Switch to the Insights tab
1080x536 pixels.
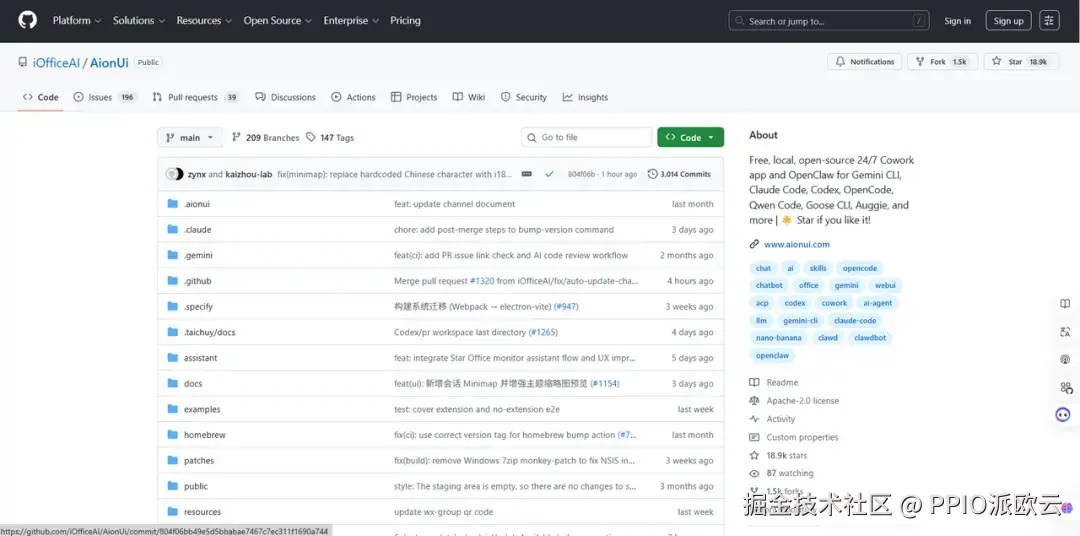pyautogui.click(x=585, y=97)
